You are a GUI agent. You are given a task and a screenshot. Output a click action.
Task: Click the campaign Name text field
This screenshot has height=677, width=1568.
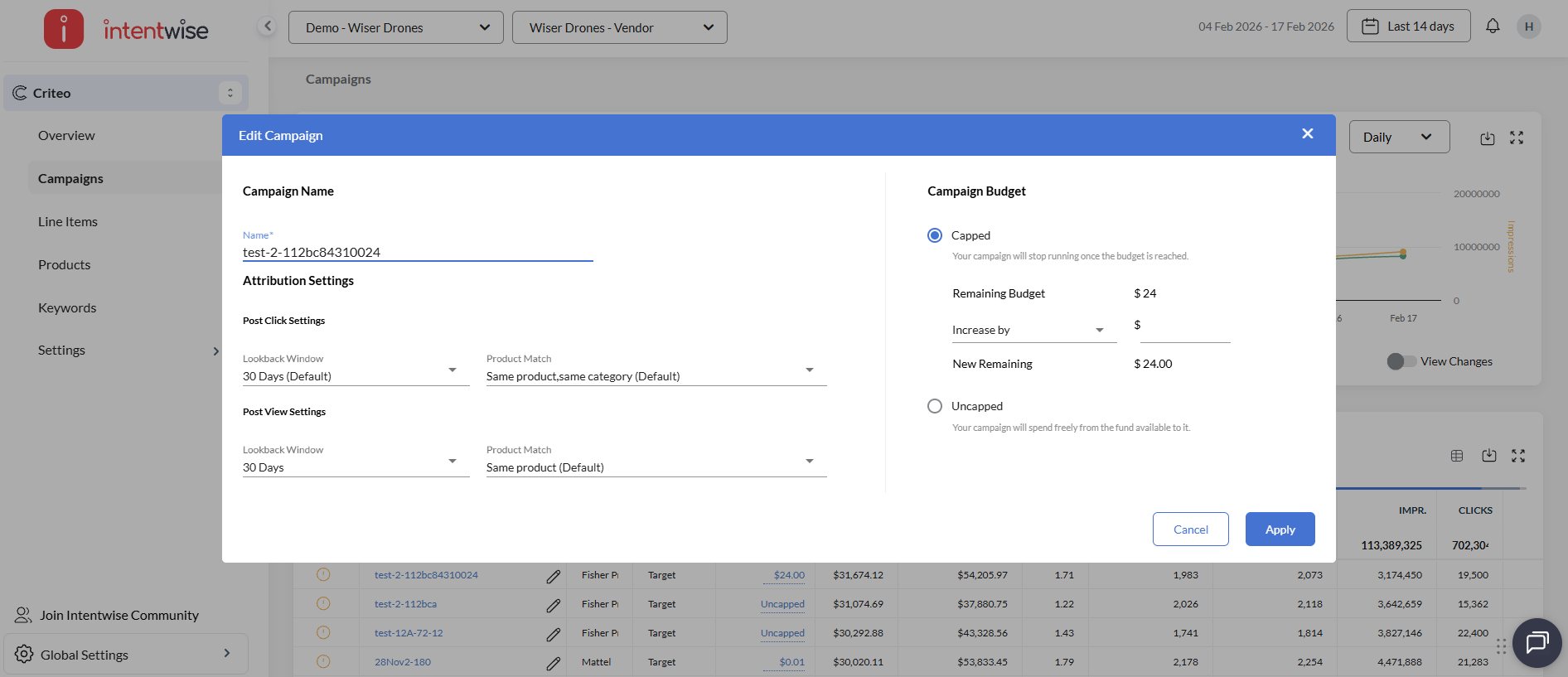click(417, 252)
